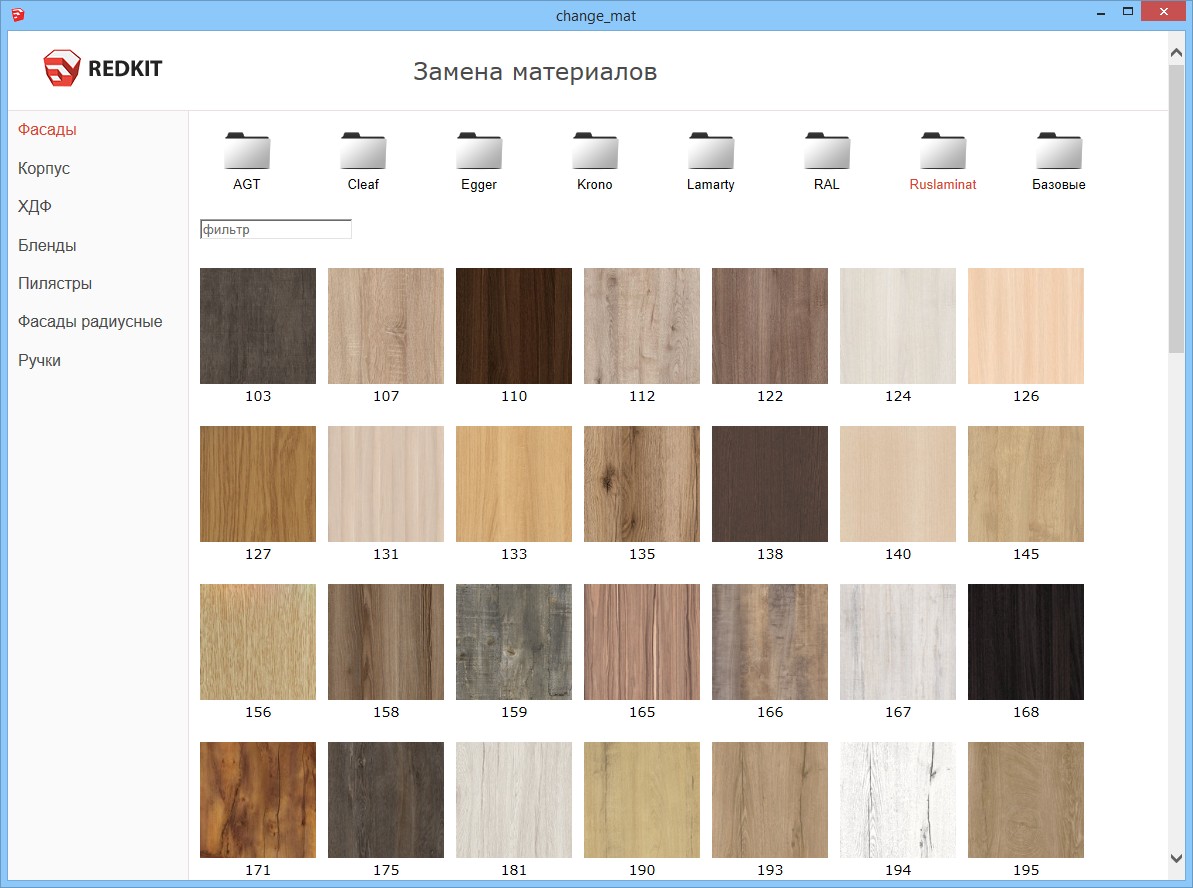1193x888 pixels.
Task: Open the Cleaf folder icon
Action: click(x=363, y=150)
